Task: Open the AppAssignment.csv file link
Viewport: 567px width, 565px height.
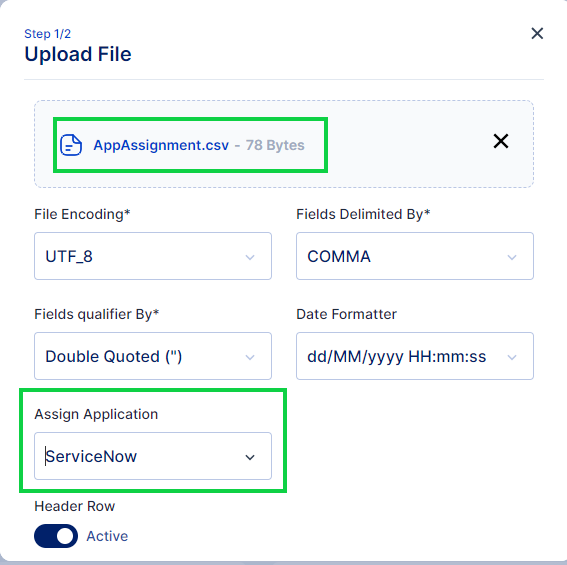Action: click(x=161, y=145)
